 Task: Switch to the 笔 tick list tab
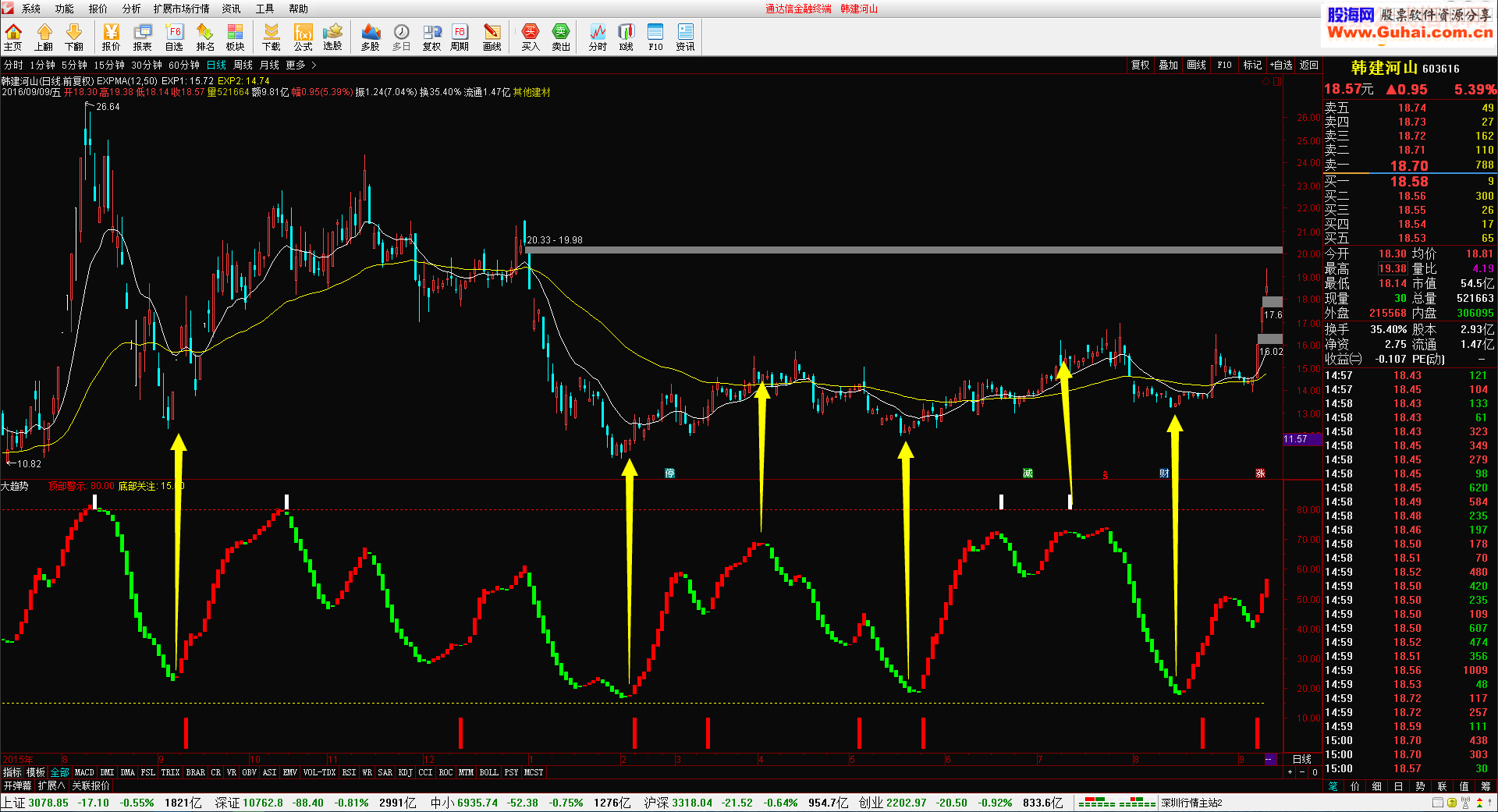(x=1333, y=785)
